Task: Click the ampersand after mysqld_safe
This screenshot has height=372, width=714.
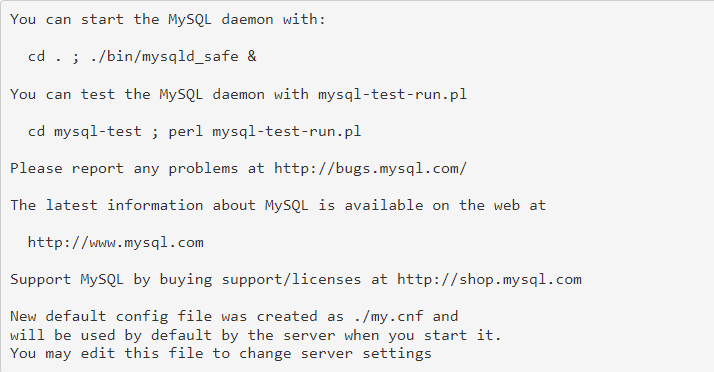Action: click(x=252, y=56)
